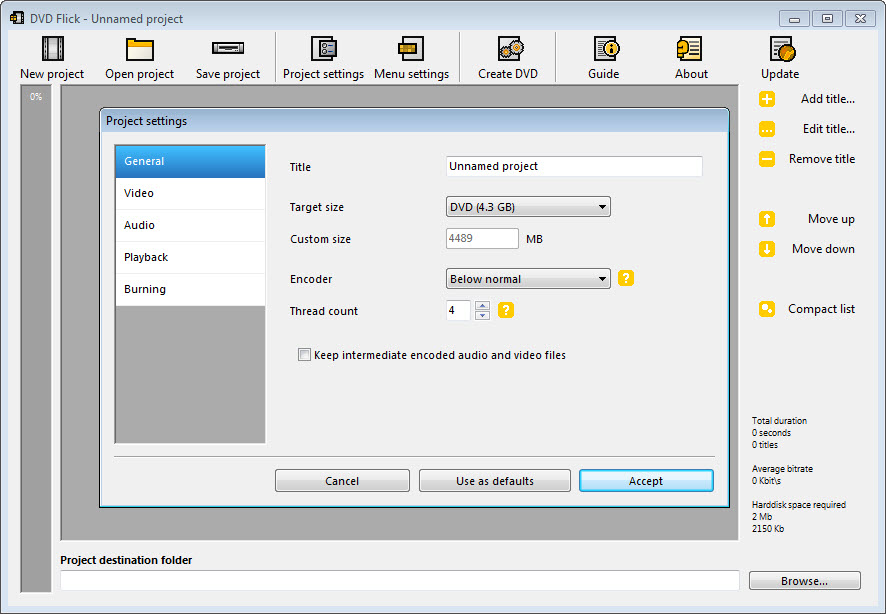Click the '0 seconds' total duration value
886x614 pixels.
771,433
